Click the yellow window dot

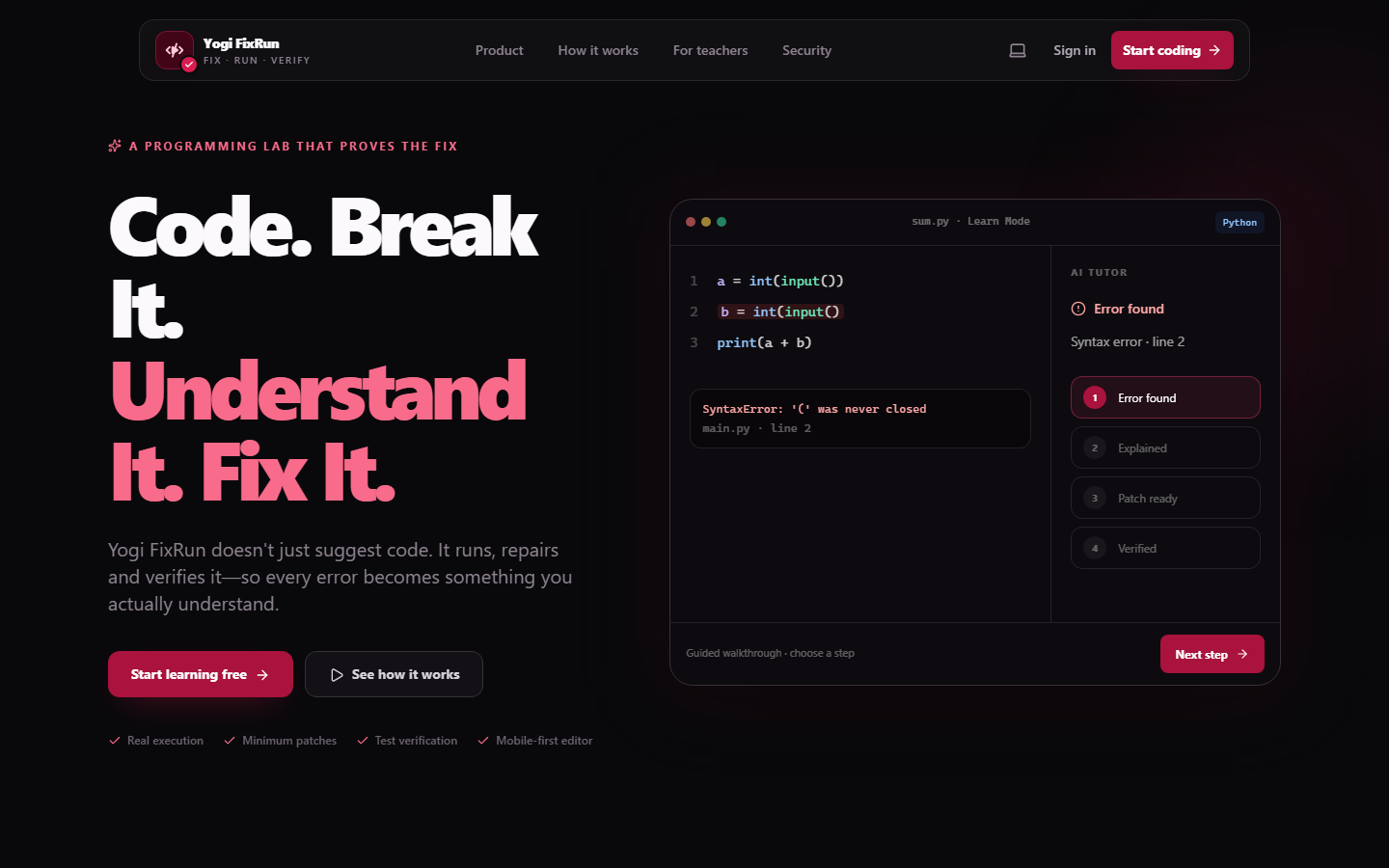pos(706,222)
